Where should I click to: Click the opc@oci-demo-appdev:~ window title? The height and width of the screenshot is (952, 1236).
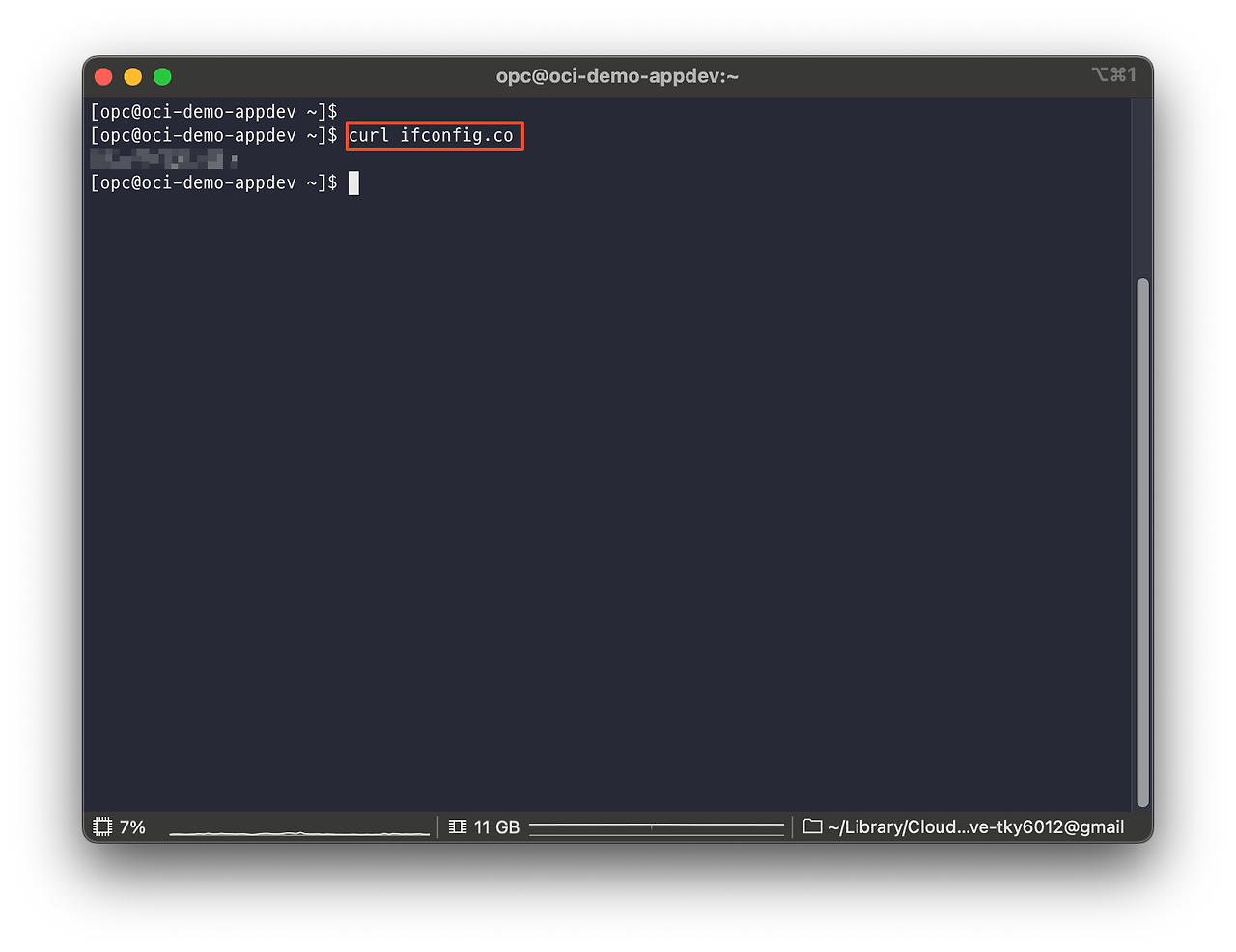[617, 76]
